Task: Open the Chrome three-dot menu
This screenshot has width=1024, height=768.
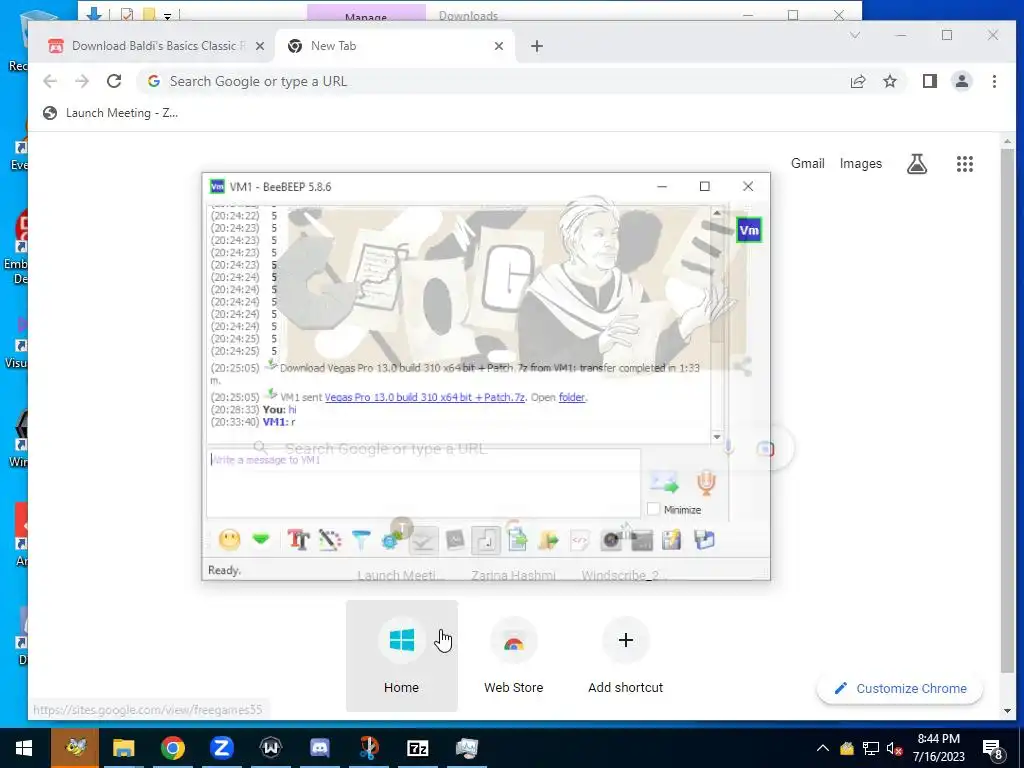Action: 994,81
